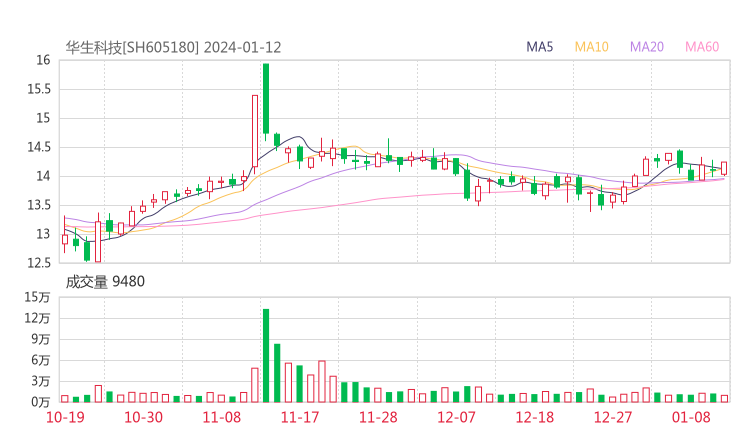740x440 pixels.
Task: Select the 华生科技[SH605180] 2024-01-12 chart title
Action: coord(173,47)
